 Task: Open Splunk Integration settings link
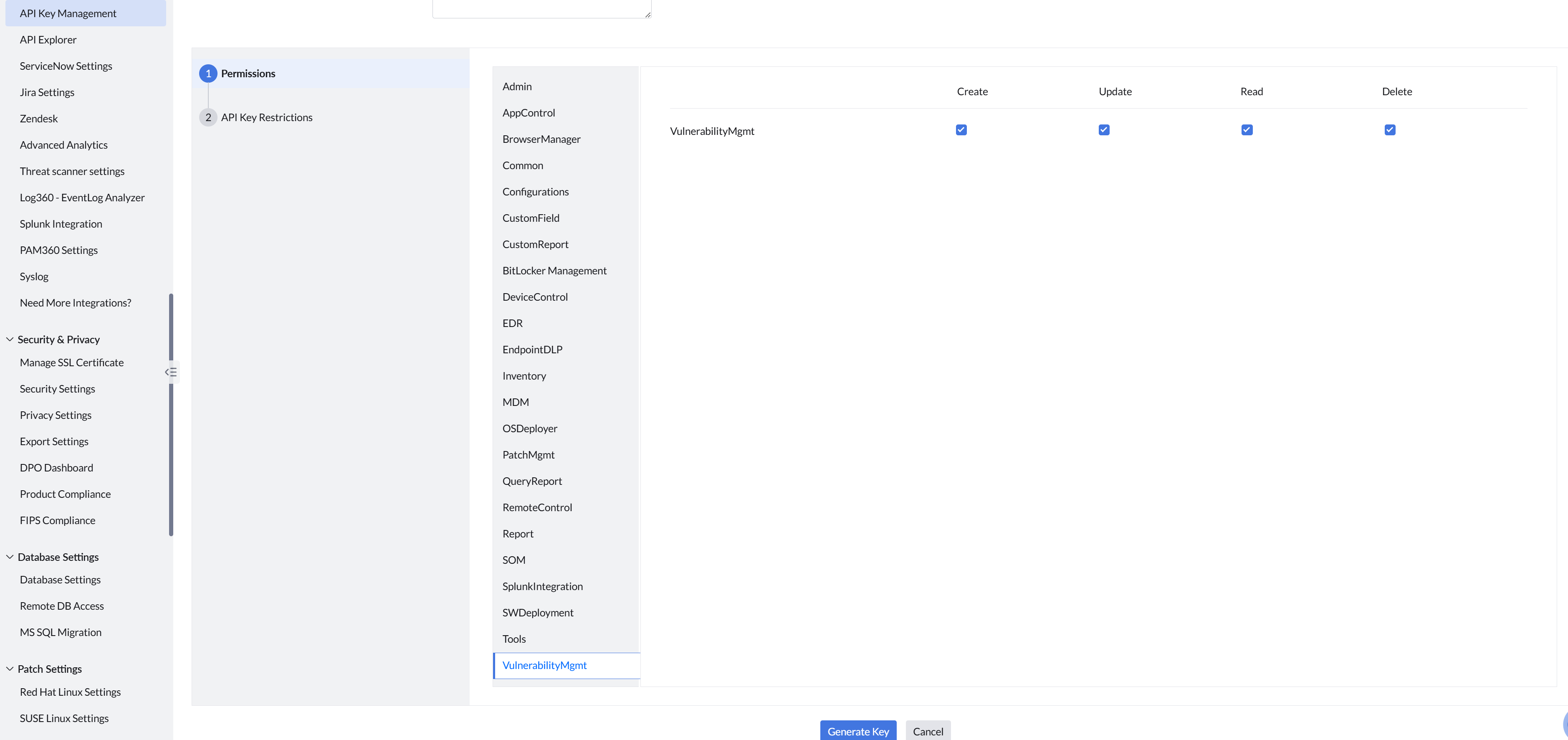point(61,223)
